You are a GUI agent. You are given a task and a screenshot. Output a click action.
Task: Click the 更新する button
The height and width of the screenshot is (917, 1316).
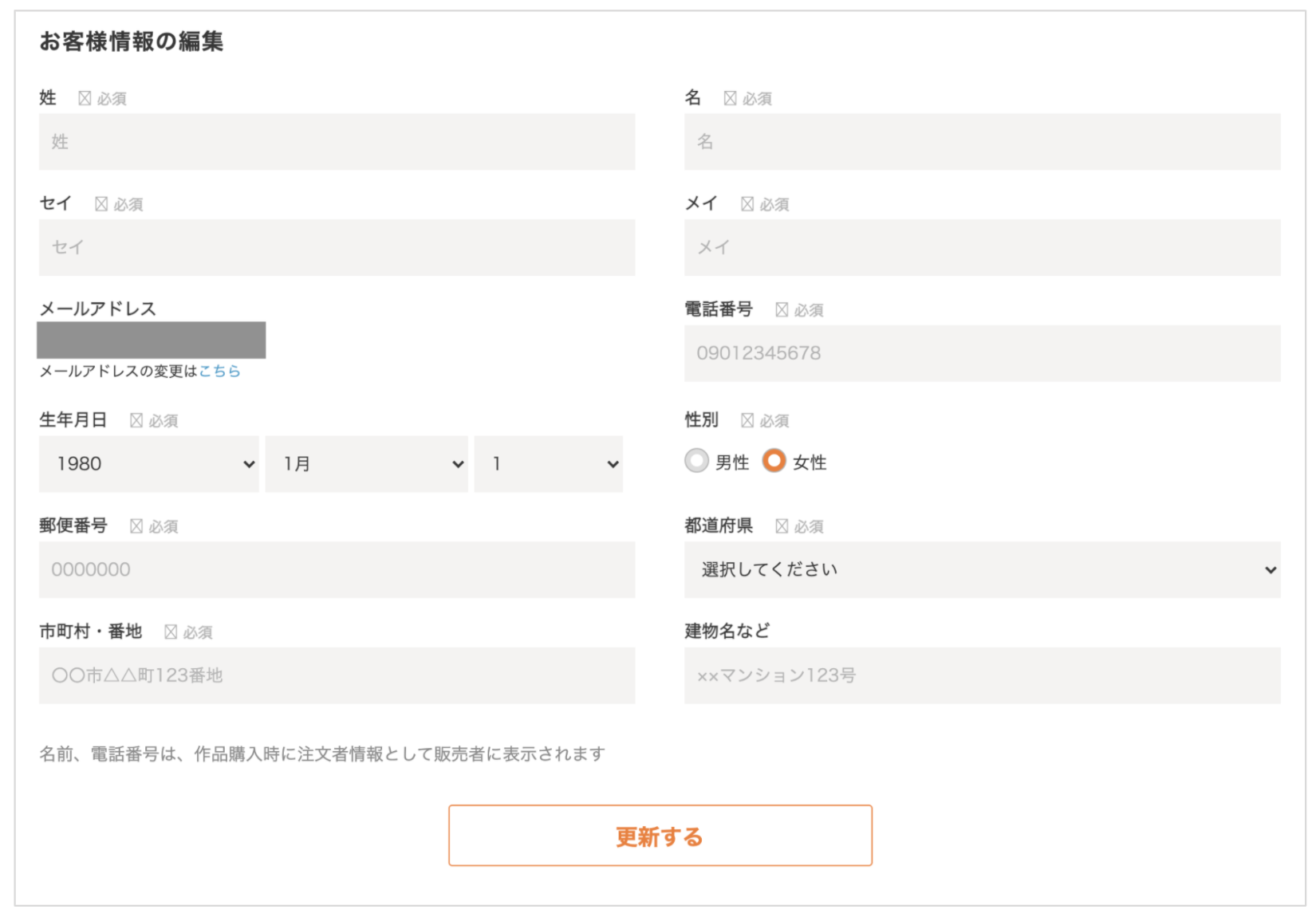[x=660, y=836]
